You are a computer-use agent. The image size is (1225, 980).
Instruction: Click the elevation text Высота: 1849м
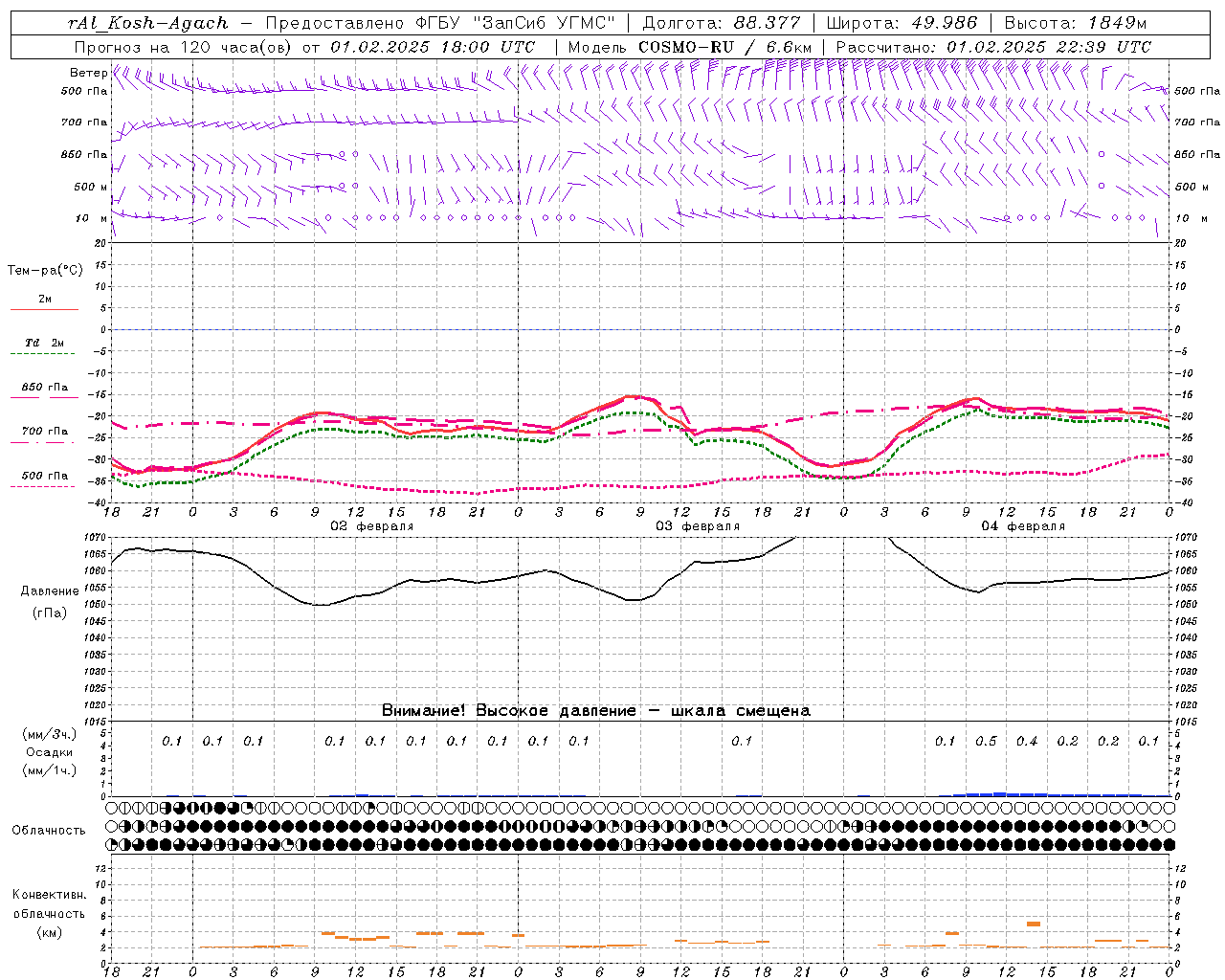pos(1076,23)
